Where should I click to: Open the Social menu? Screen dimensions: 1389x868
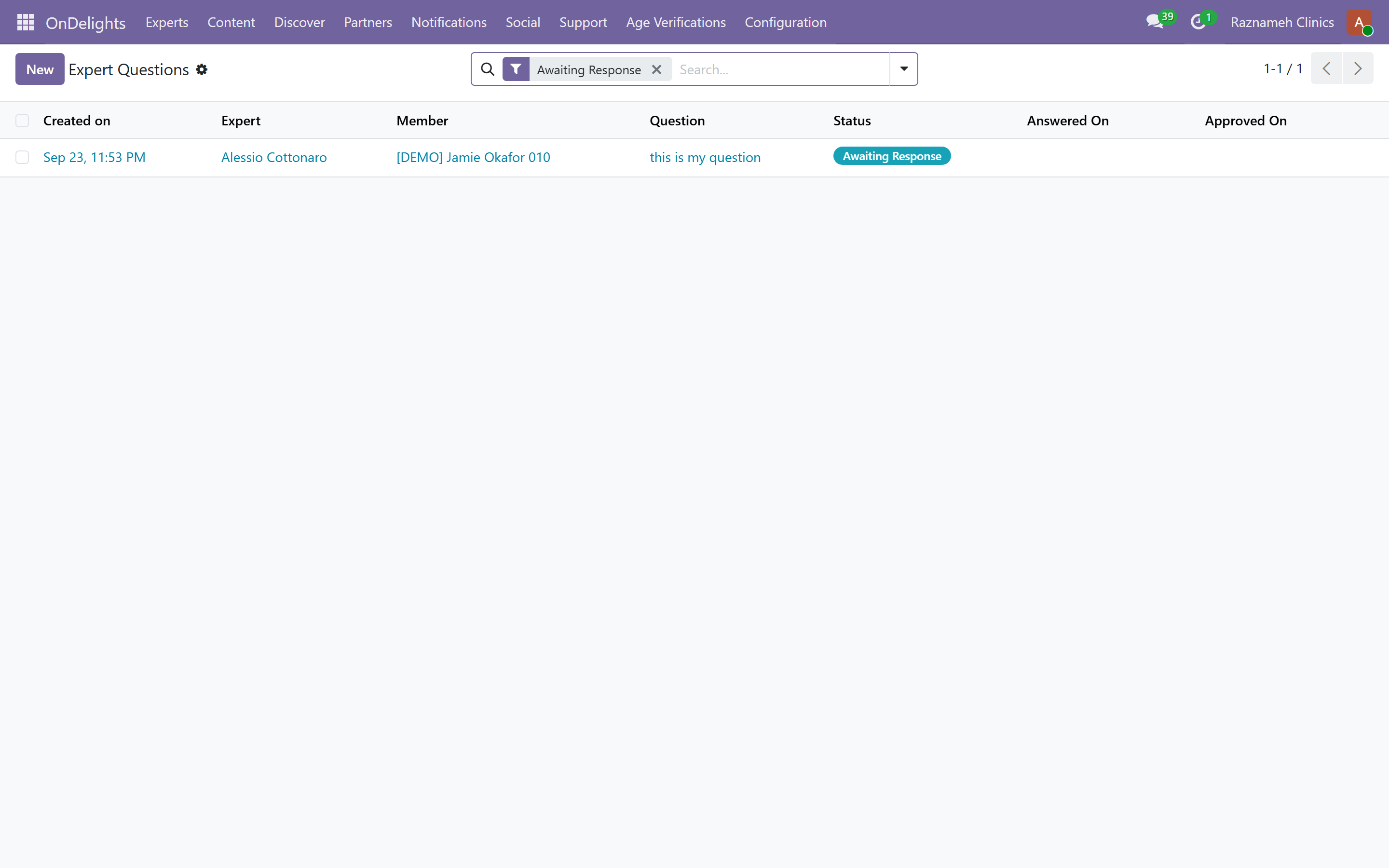click(523, 22)
